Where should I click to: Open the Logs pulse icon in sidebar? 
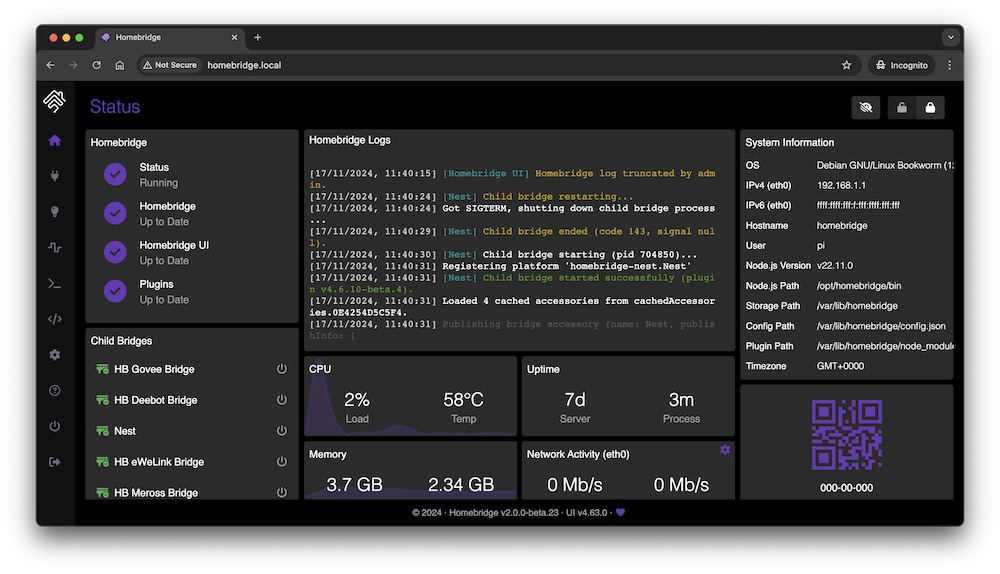(55, 247)
